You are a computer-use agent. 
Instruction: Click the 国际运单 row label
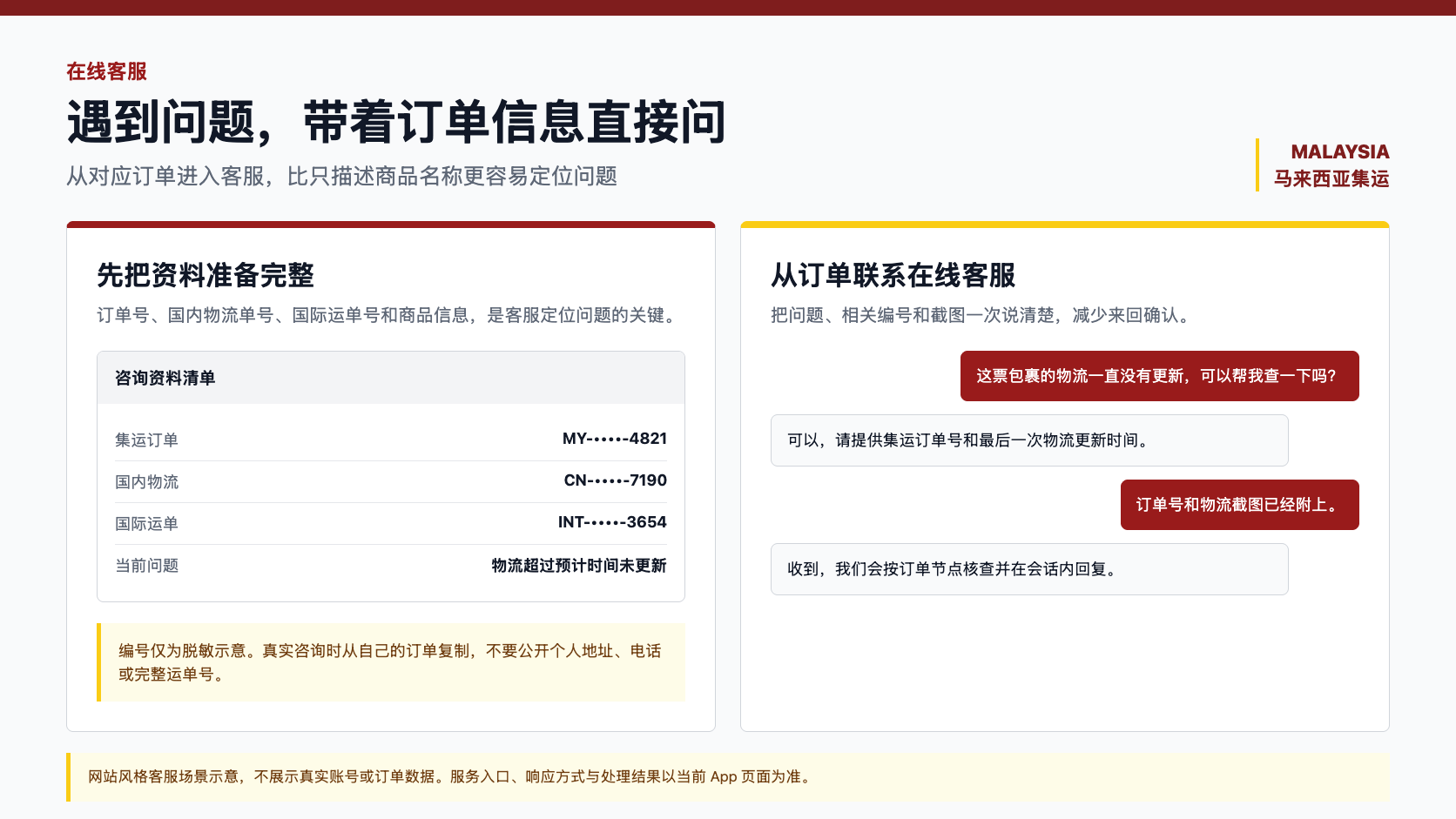(x=146, y=524)
